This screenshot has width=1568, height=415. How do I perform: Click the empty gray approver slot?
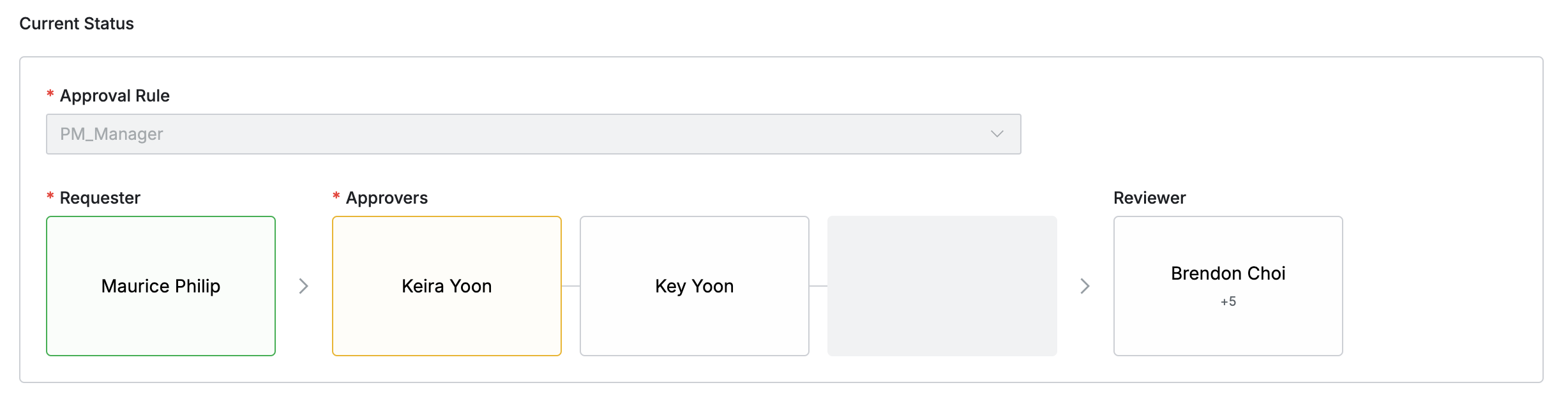coord(942,286)
